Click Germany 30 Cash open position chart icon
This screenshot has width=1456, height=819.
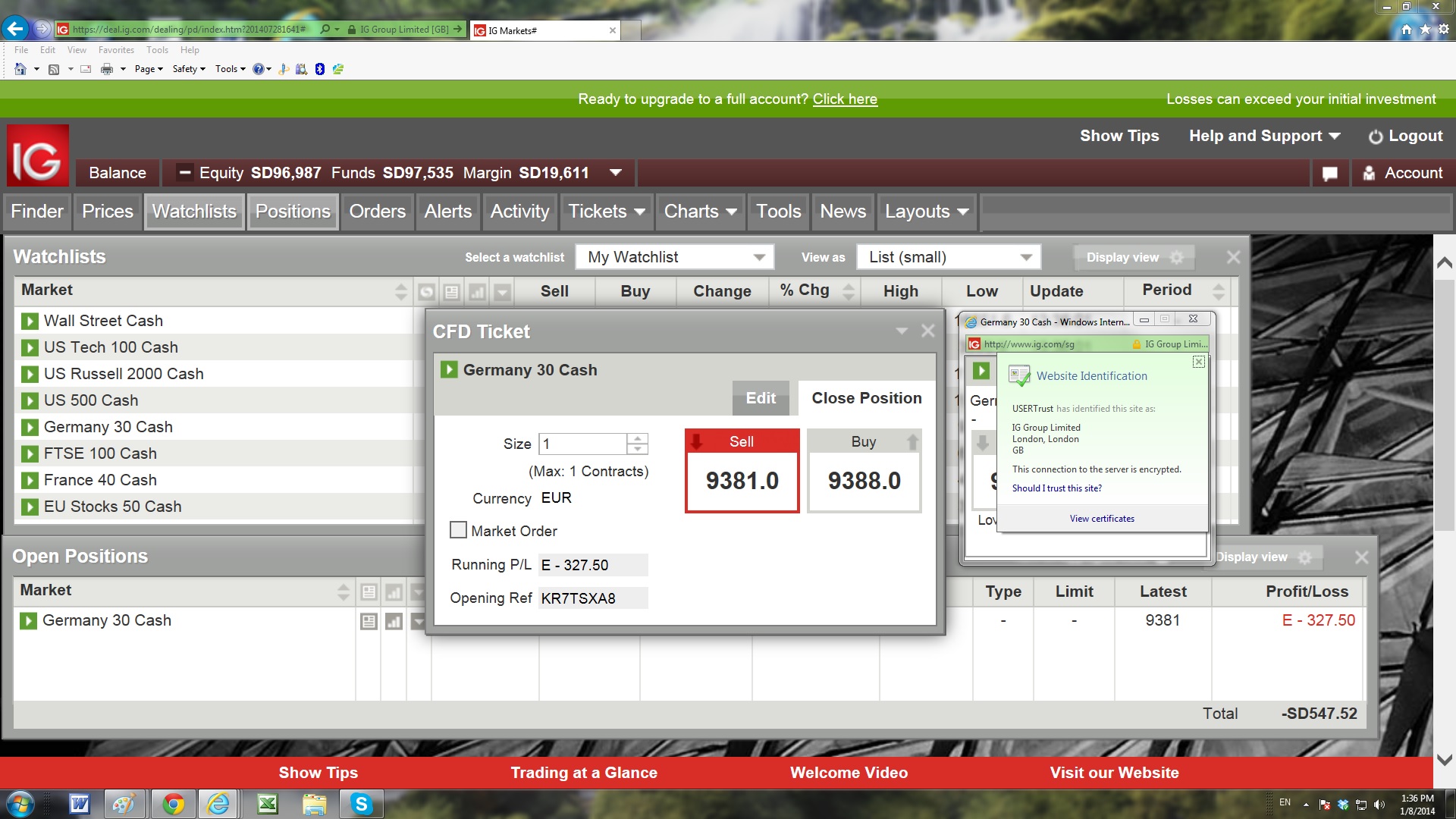tap(394, 622)
